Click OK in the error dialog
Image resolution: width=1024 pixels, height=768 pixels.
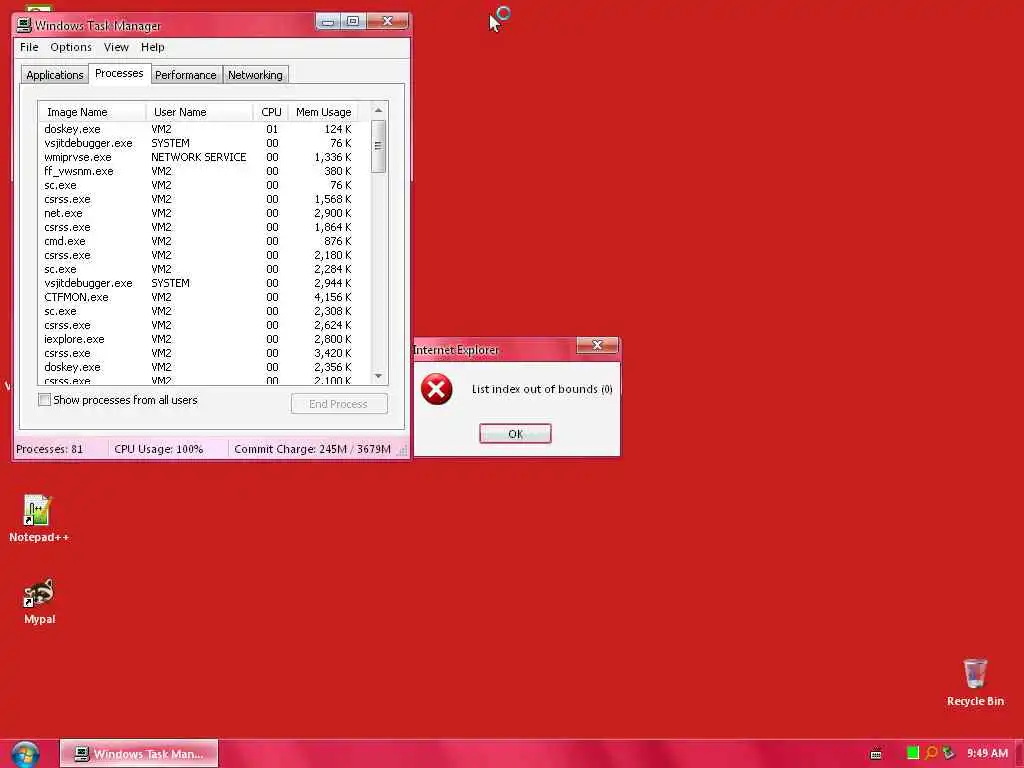[x=515, y=434]
